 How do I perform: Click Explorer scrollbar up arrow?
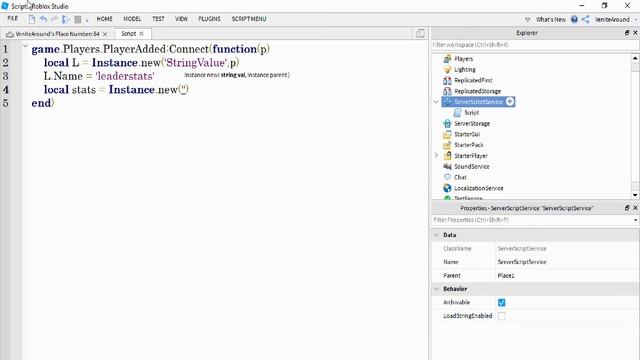[635, 58]
